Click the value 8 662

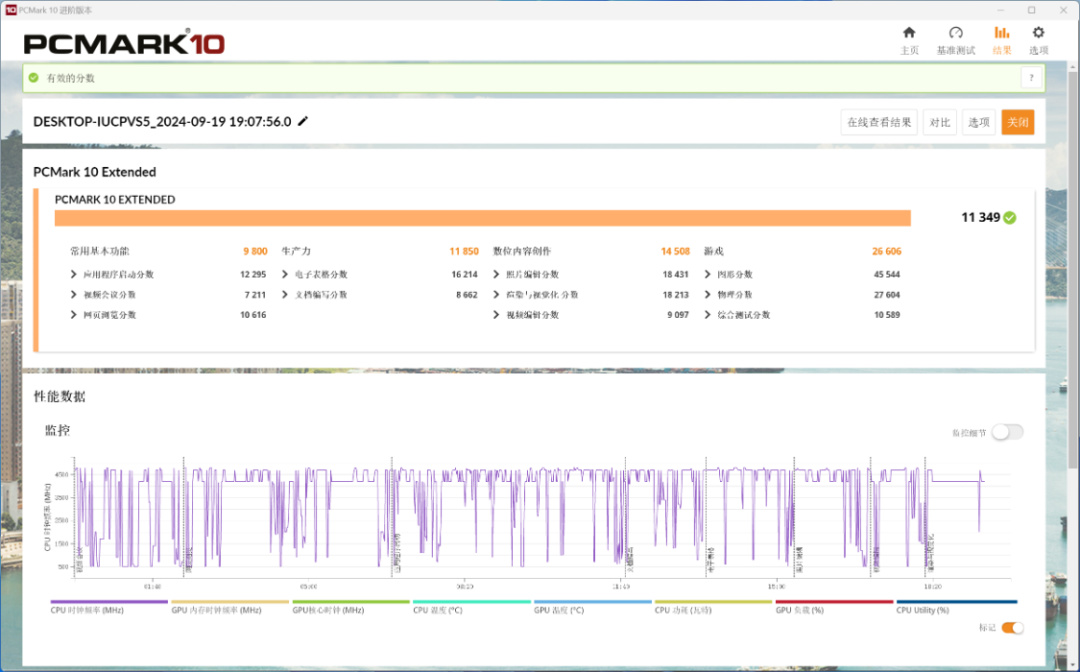tap(466, 295)
